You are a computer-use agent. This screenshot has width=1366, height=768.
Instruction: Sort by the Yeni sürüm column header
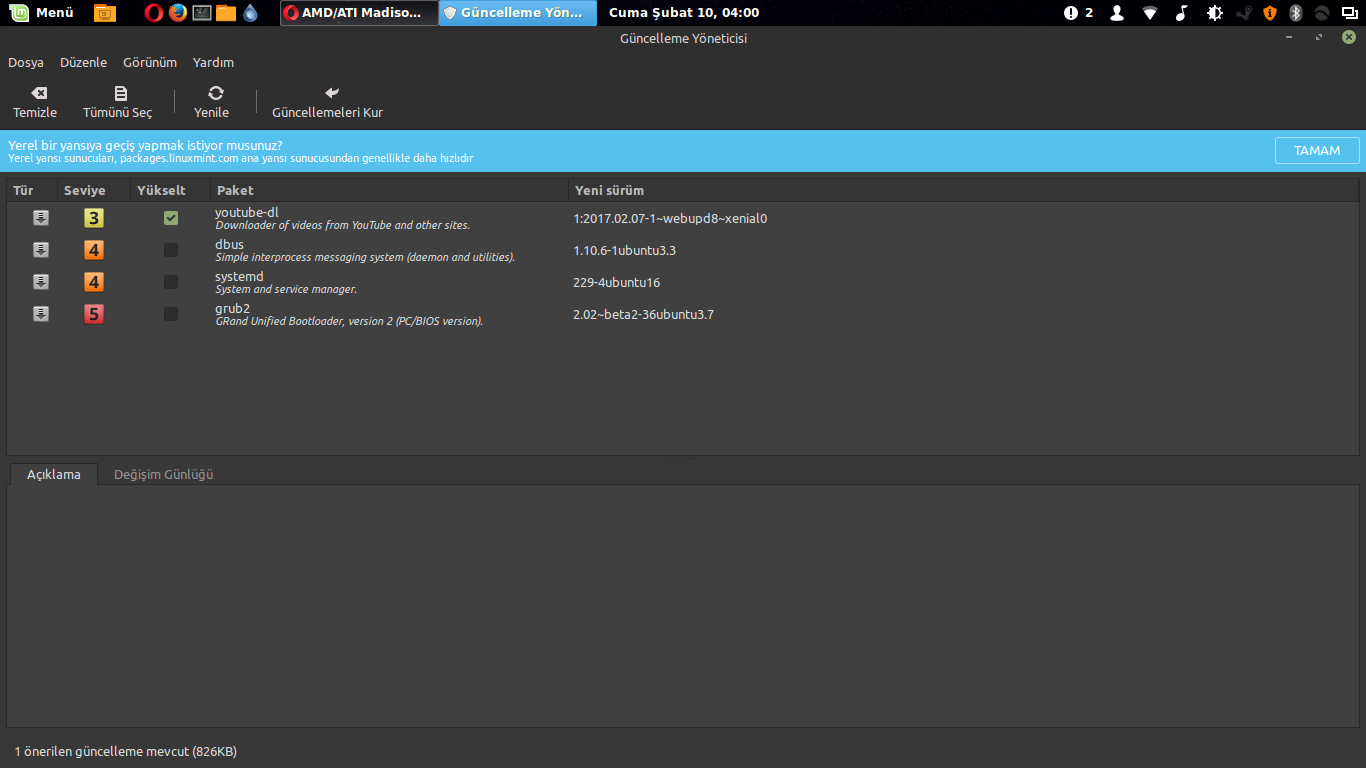pos(964,190)
